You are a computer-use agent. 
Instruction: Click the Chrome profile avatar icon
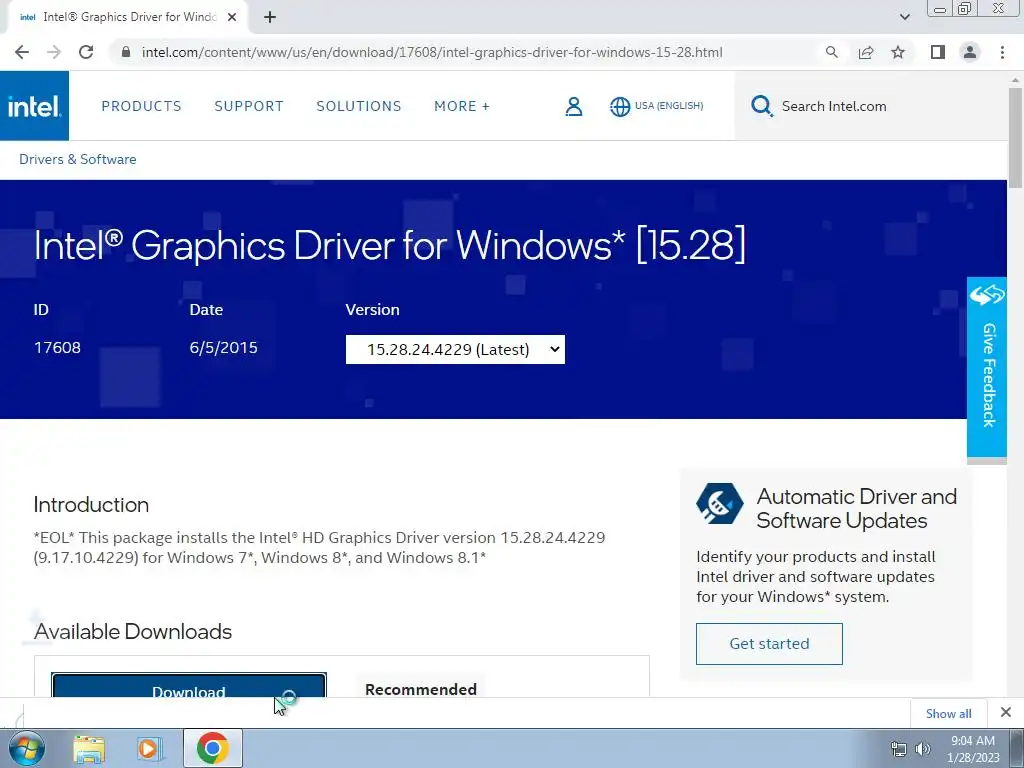[x=970, y=52]
